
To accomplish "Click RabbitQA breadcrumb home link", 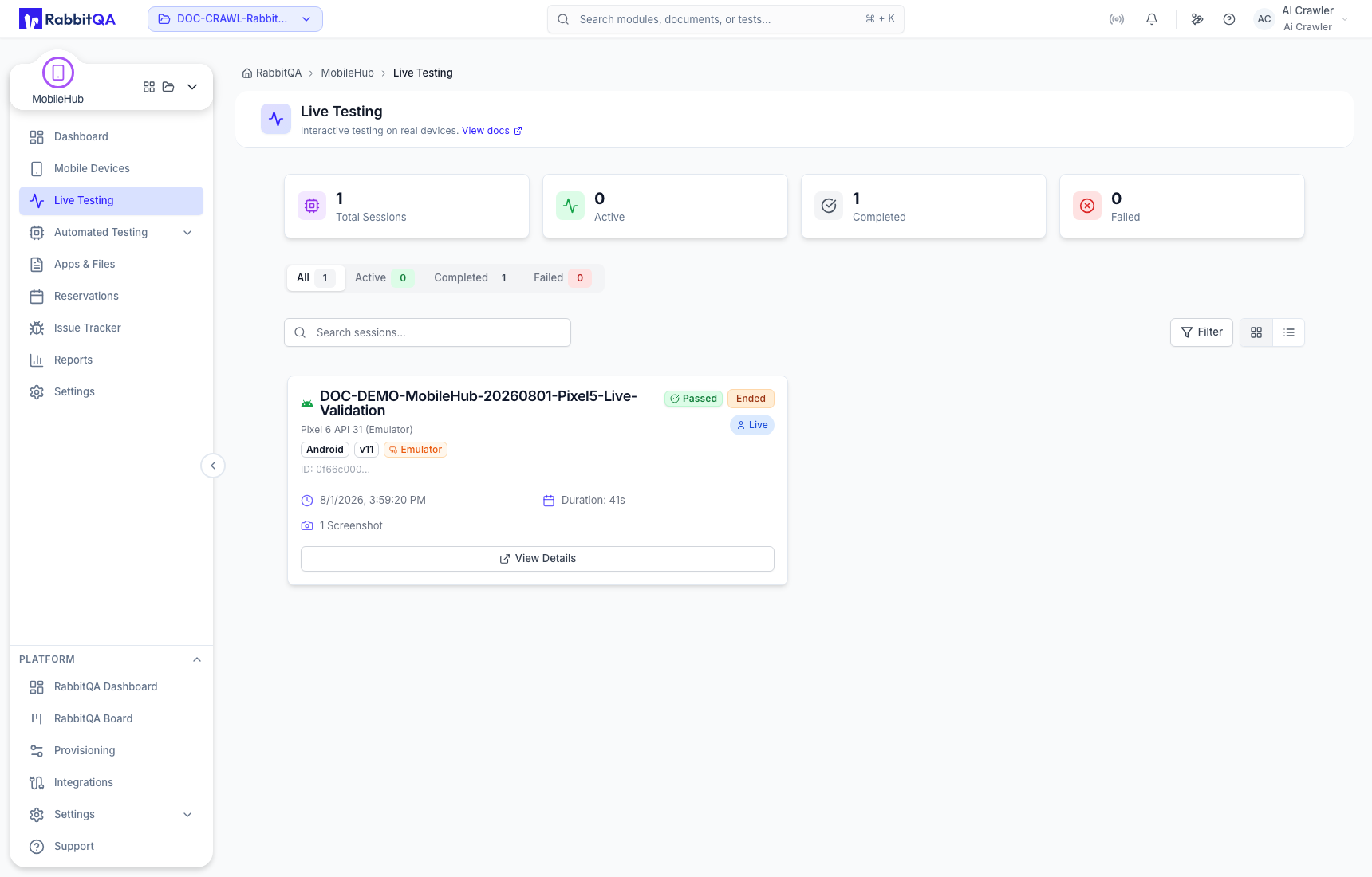I will 272,73.
